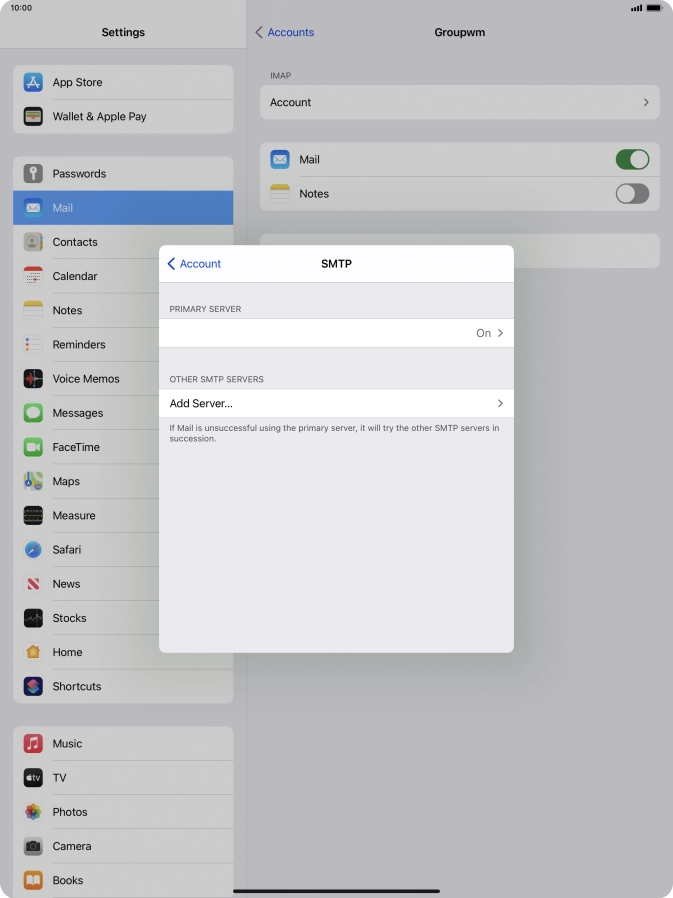The width and height of the screenshot is (673, 898).
Task: Open the FaceTime icon
Action: [33, 447]
